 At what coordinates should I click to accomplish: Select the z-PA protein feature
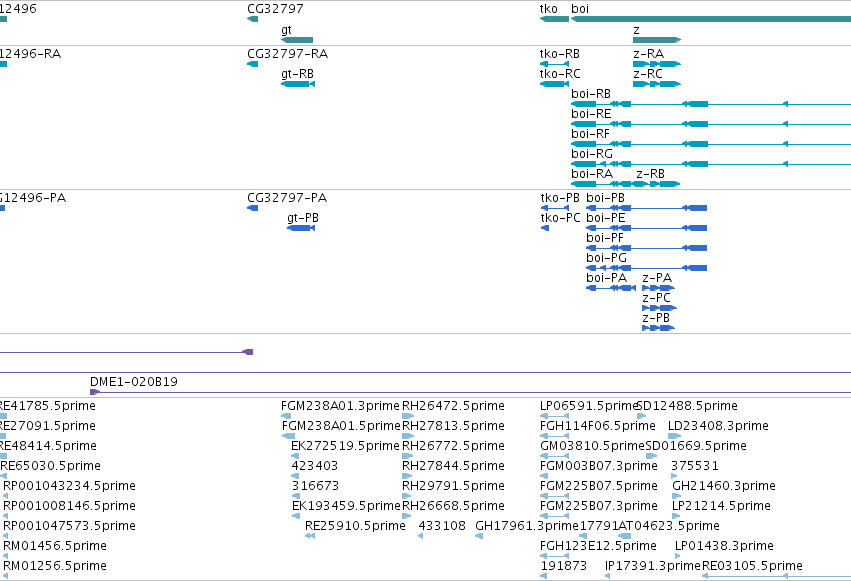[x=658, y=288]
